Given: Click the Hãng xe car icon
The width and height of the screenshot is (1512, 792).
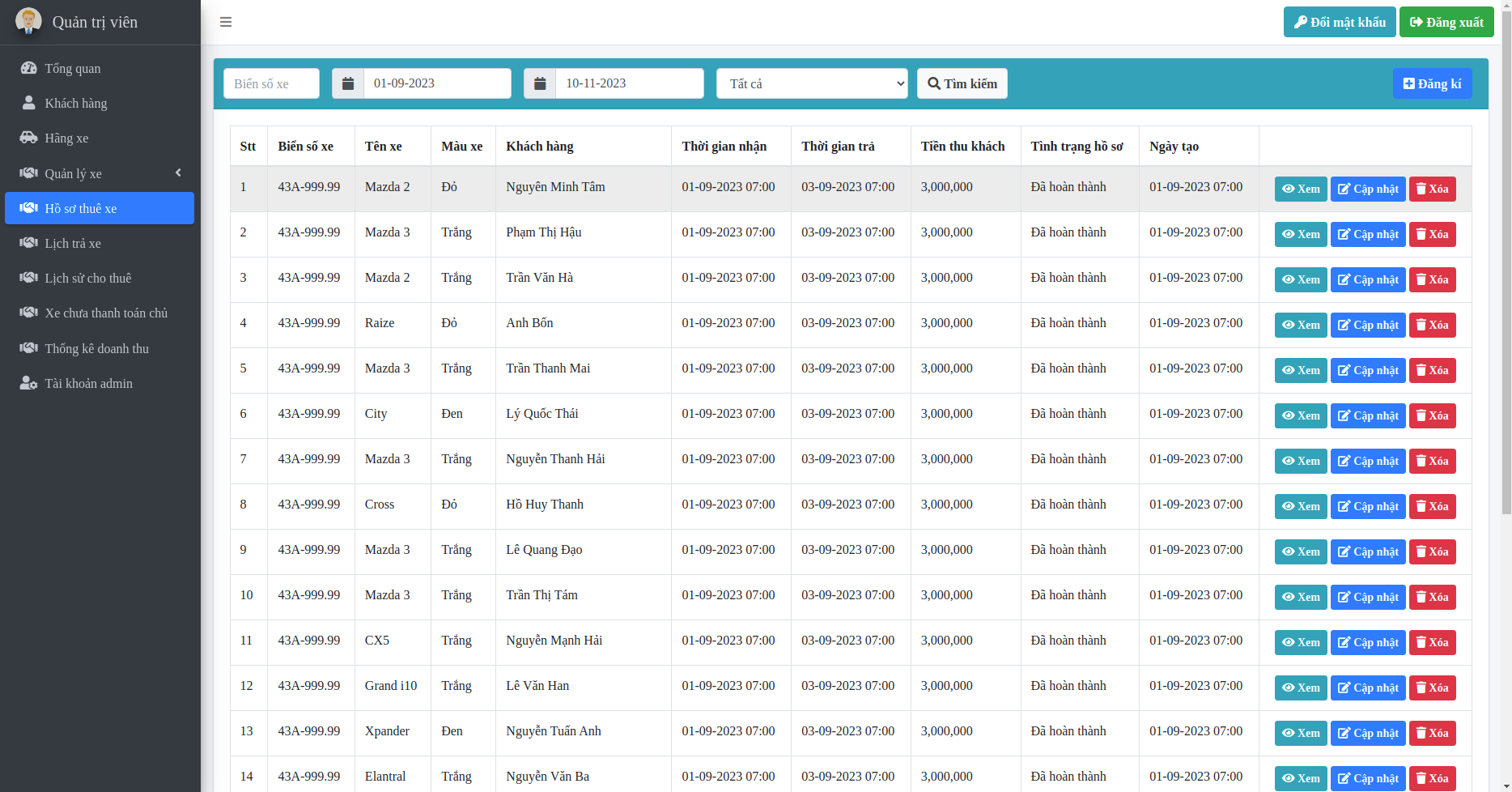Looking at the screenshot, I should [x=28, y=138].
